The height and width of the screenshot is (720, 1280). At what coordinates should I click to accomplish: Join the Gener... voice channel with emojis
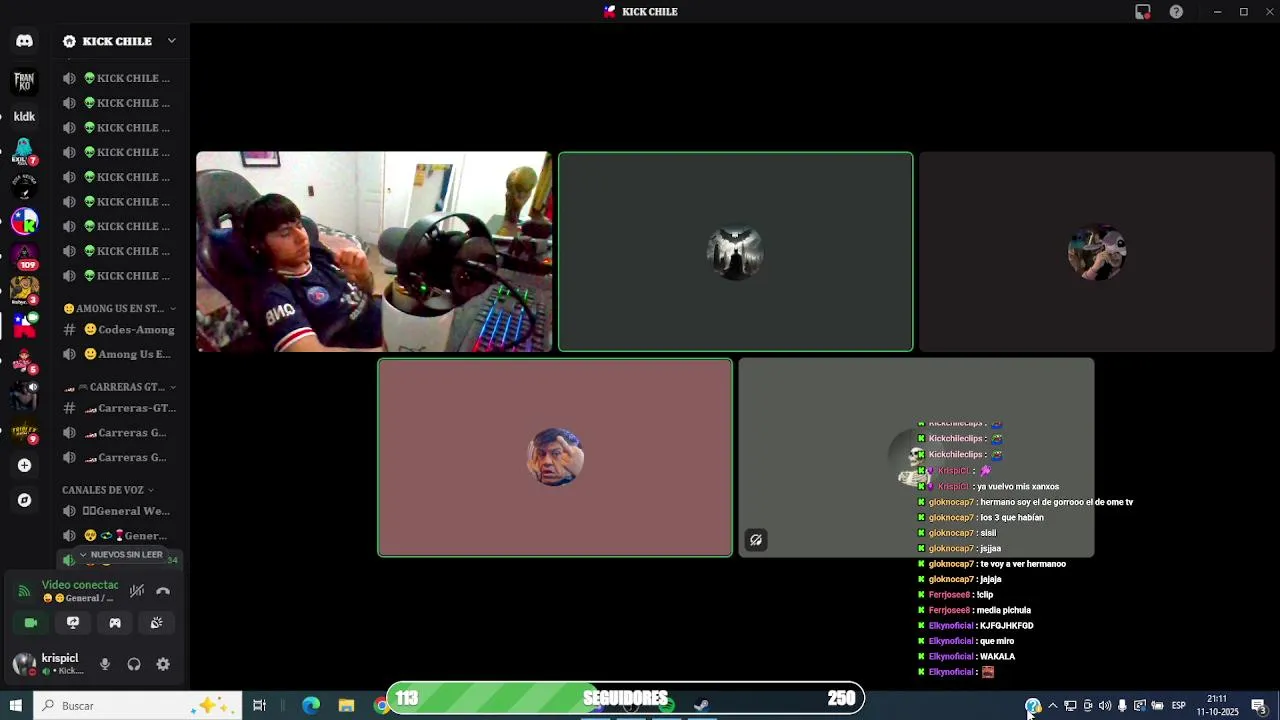click(x=120, y=536)
